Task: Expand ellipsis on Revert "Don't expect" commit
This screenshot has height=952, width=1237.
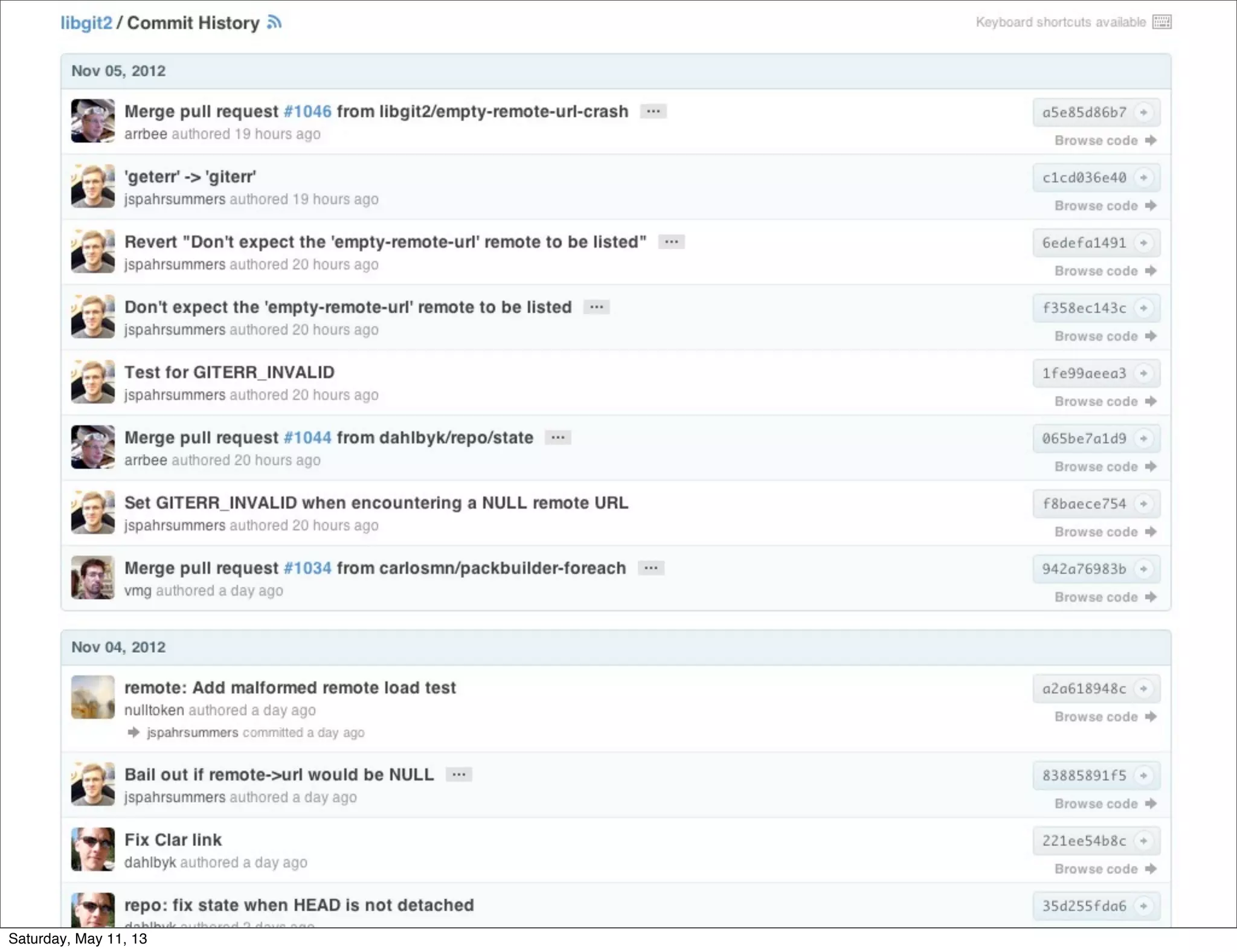Action: point(671,242)
